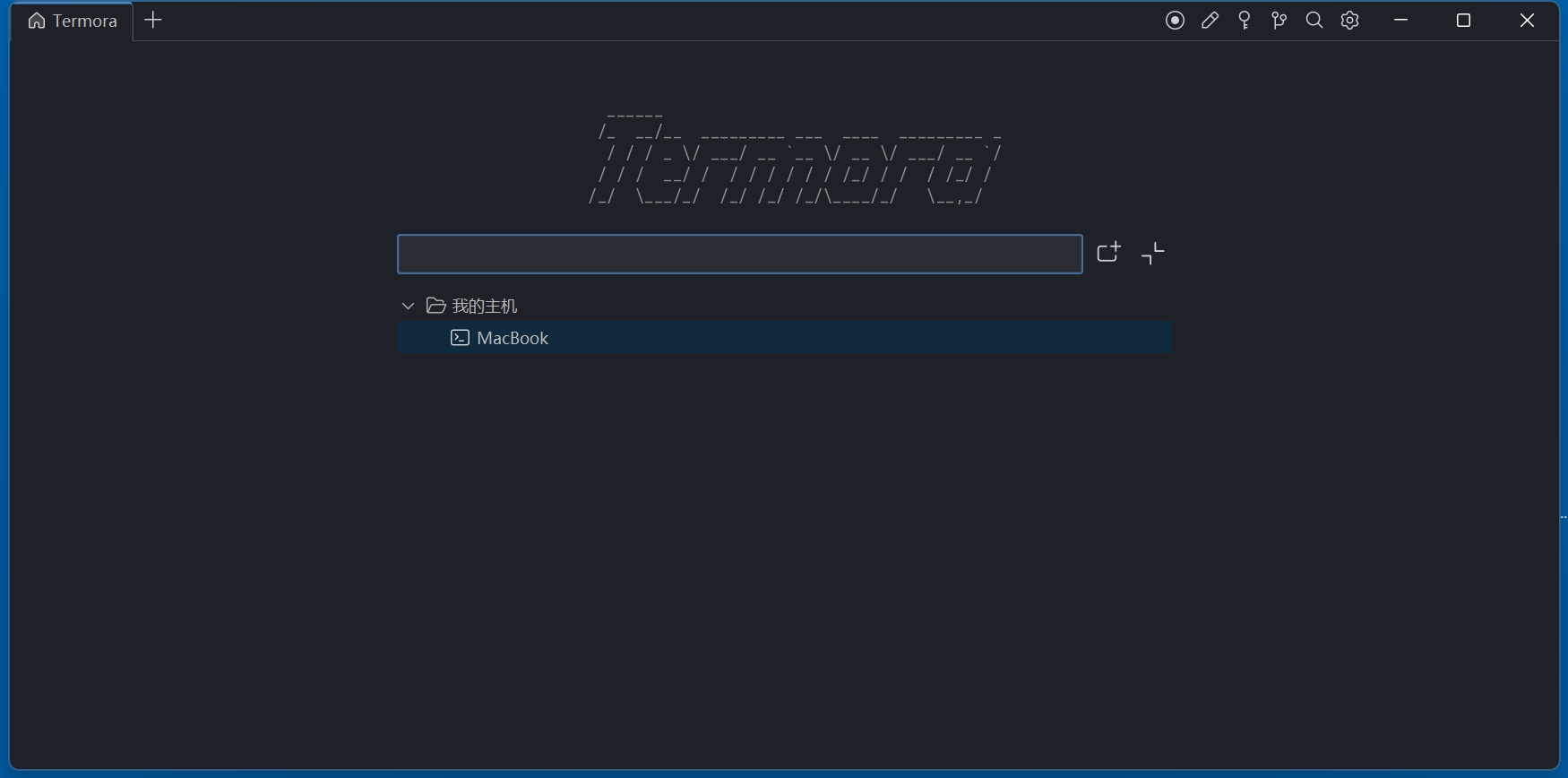Click the new host add icon
Screen dimensions: 1568x778
click(1108, 253)
